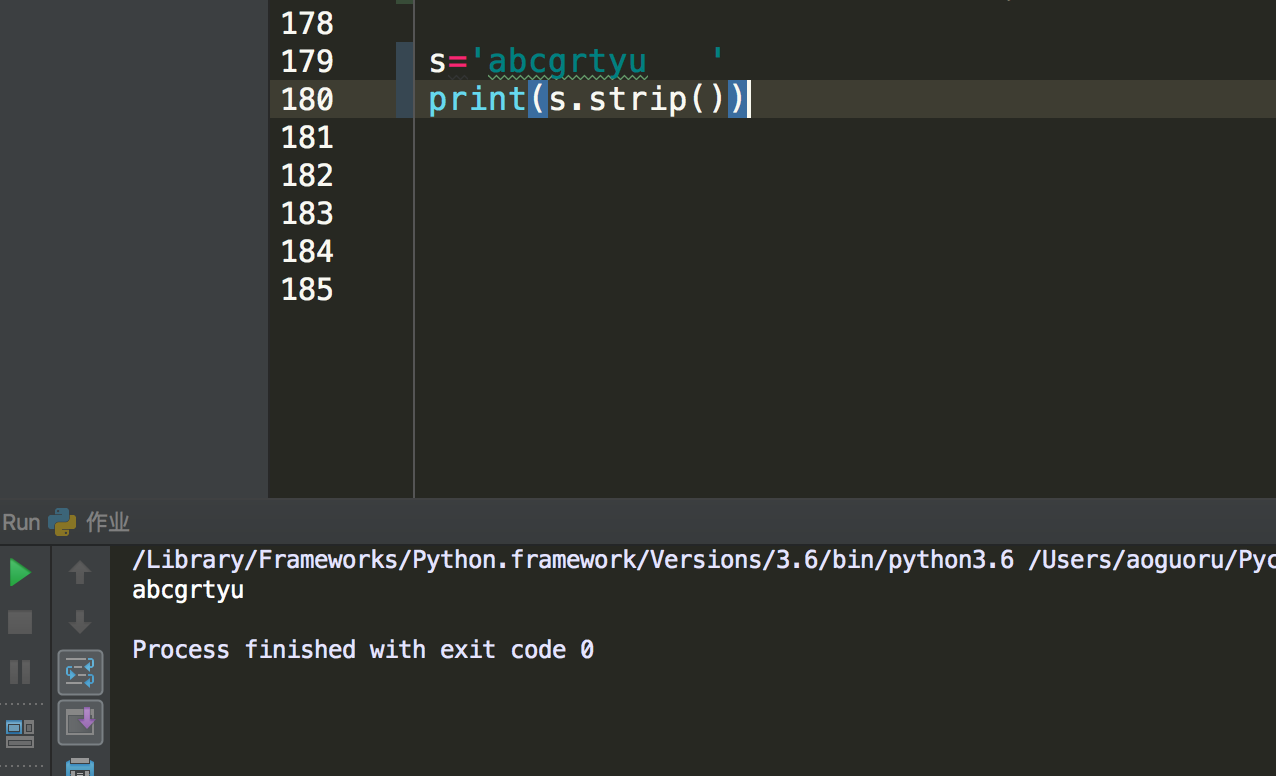
Task: Click the Print icon in Run toolbar
Action: pyautogui.click(x=80, y=767)
